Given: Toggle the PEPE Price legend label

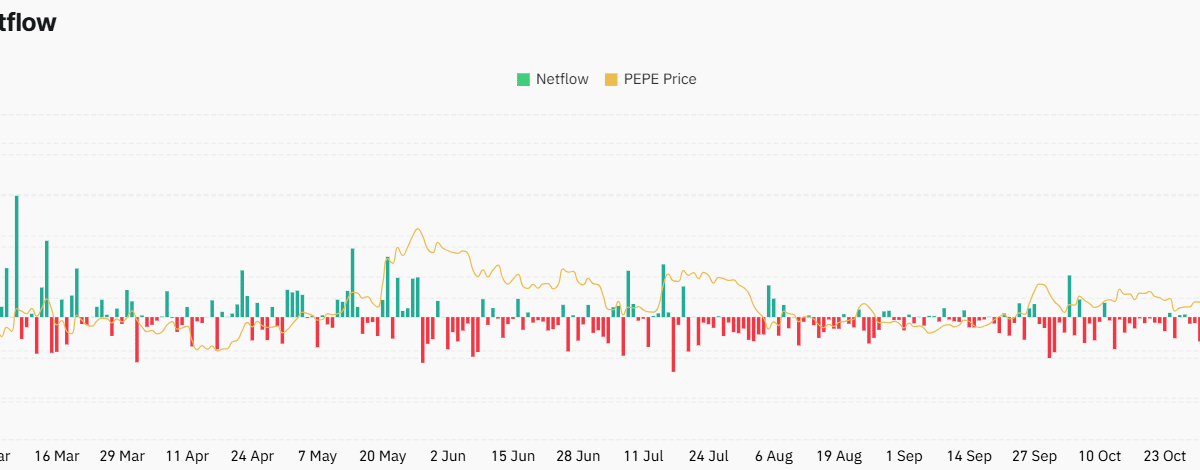Looking at the screenshot, I should click(660, 79).
